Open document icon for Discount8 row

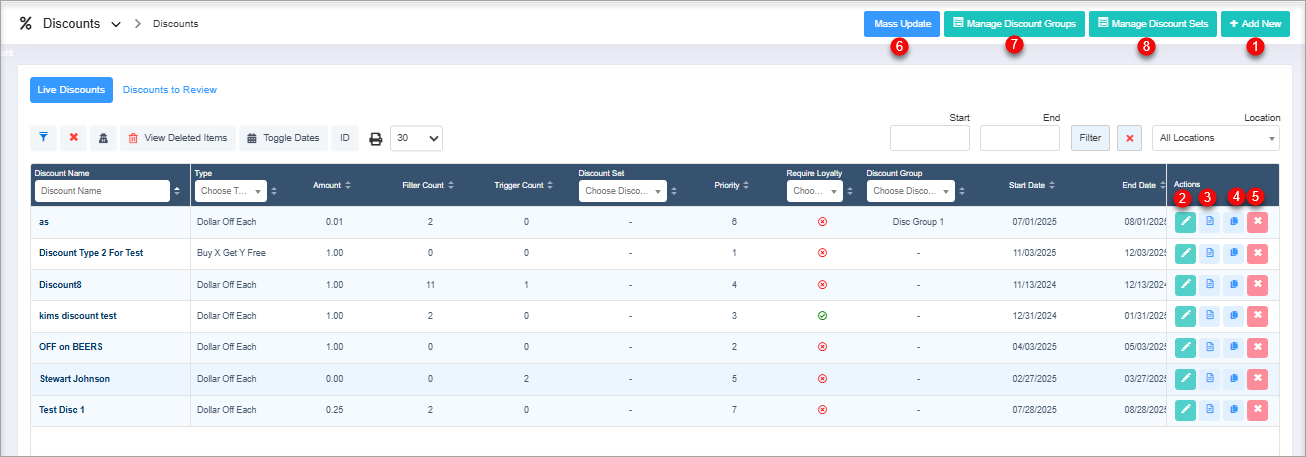coord(1209,285)
